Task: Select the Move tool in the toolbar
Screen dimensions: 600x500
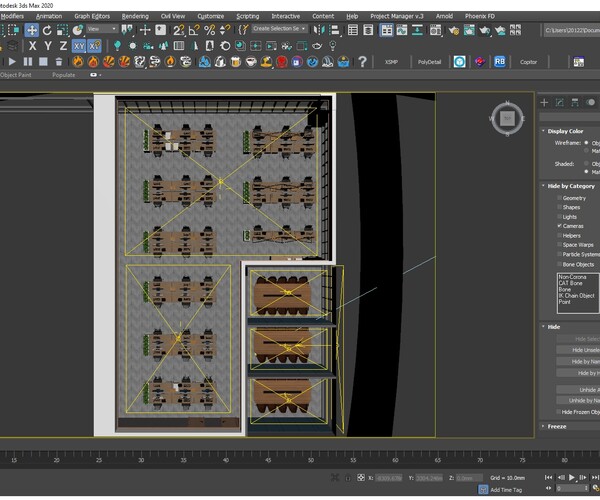Action: (x=32, y=30)
